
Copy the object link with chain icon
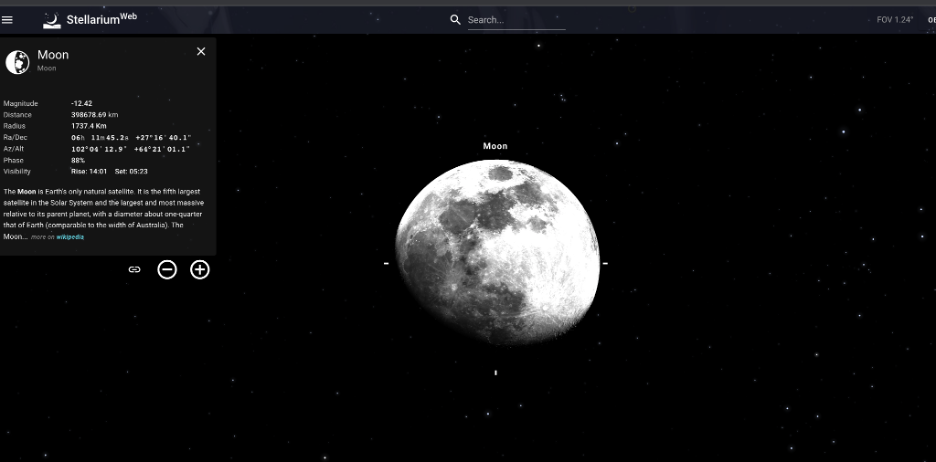click(134, 269)
